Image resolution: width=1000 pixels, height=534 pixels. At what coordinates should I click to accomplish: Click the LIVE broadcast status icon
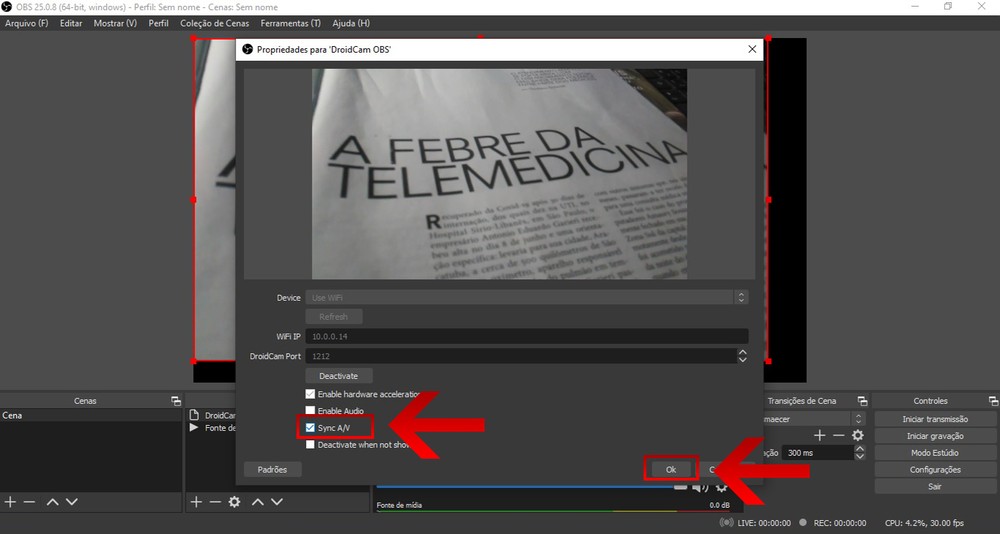coord(726,523)
